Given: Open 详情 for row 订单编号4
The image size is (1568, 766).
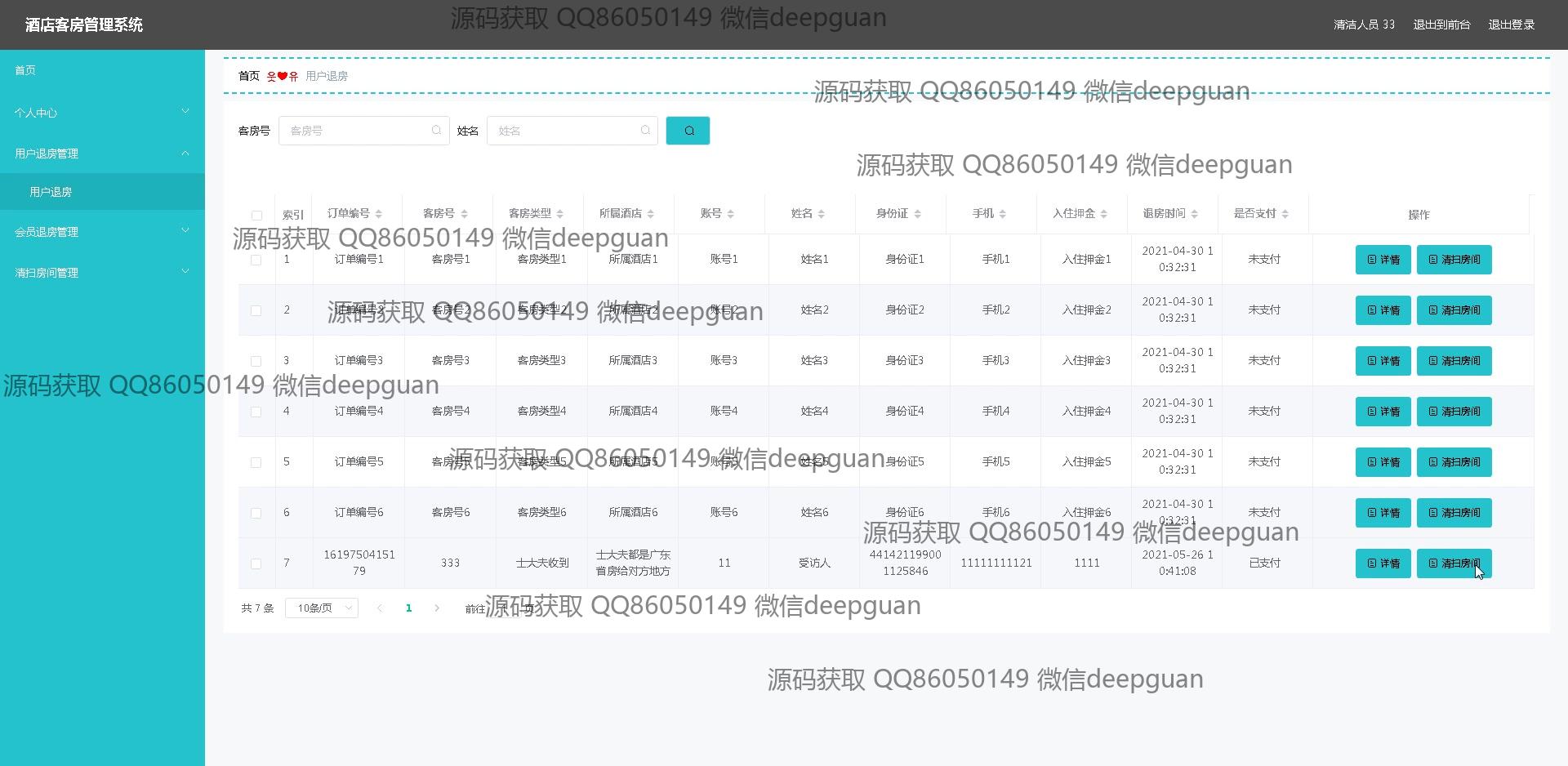Looking at the screenshot, I should [x=1383, y=412].
